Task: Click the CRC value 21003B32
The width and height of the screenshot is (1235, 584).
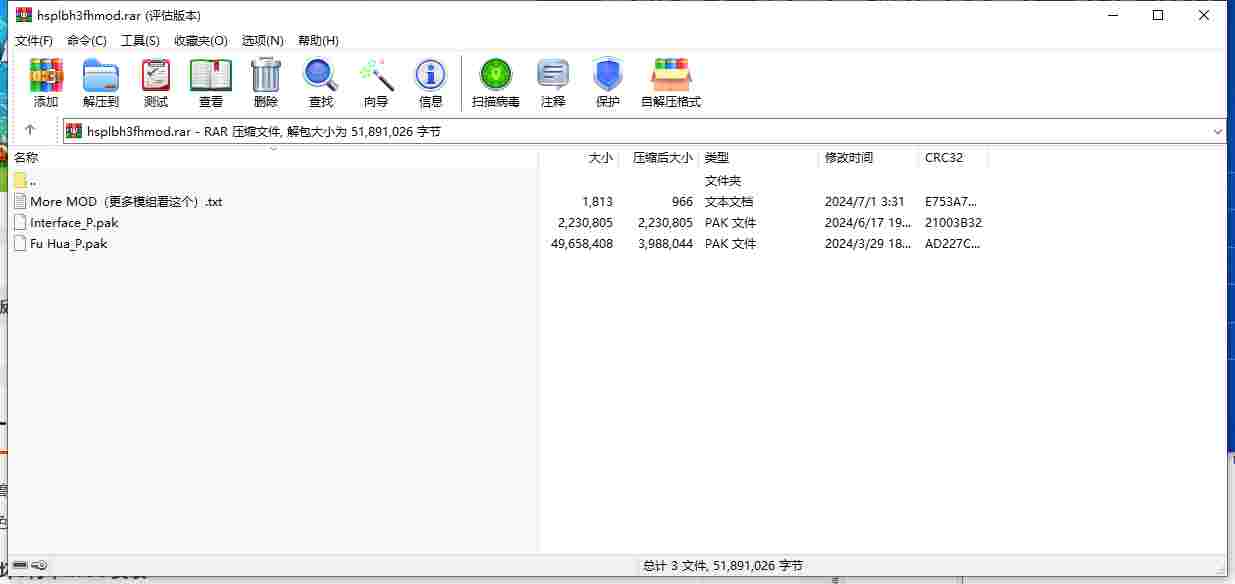Action: click(x=954, y=222)
